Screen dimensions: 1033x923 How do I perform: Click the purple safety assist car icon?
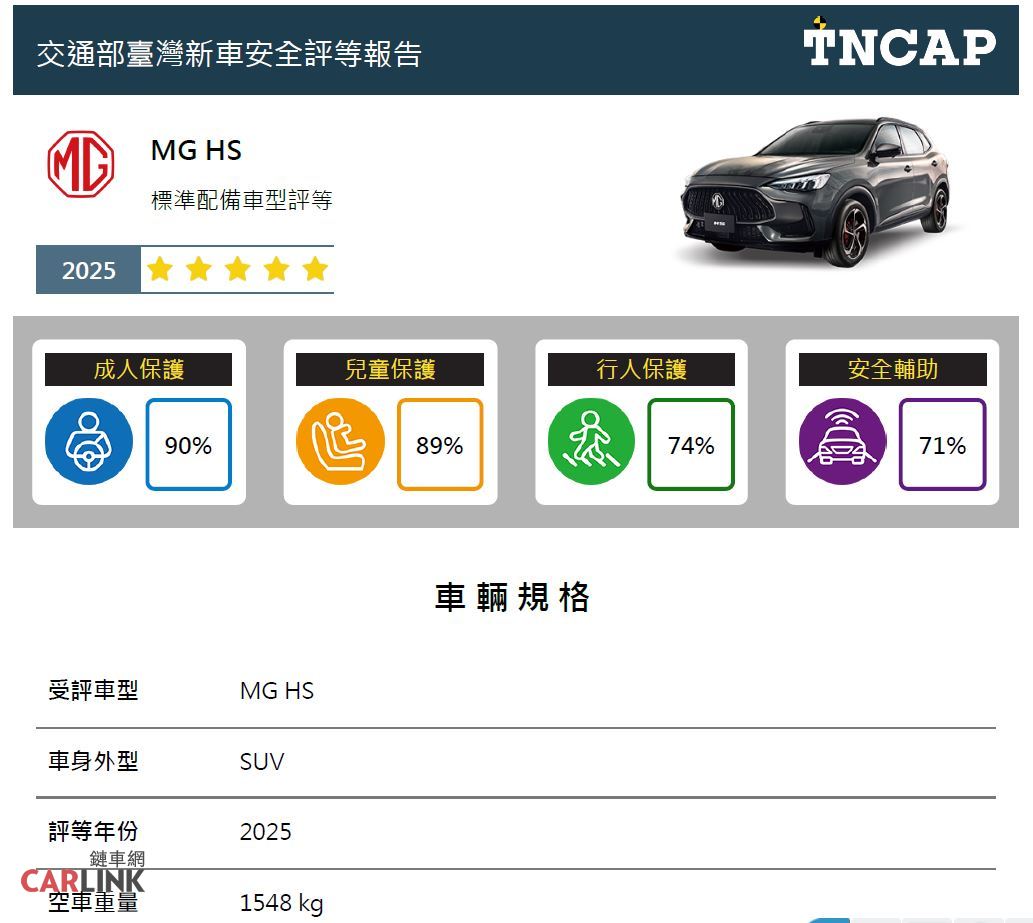(842, 442)
